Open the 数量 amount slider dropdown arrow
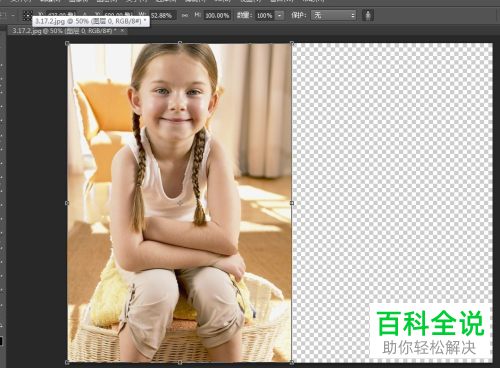 [280, 15]
